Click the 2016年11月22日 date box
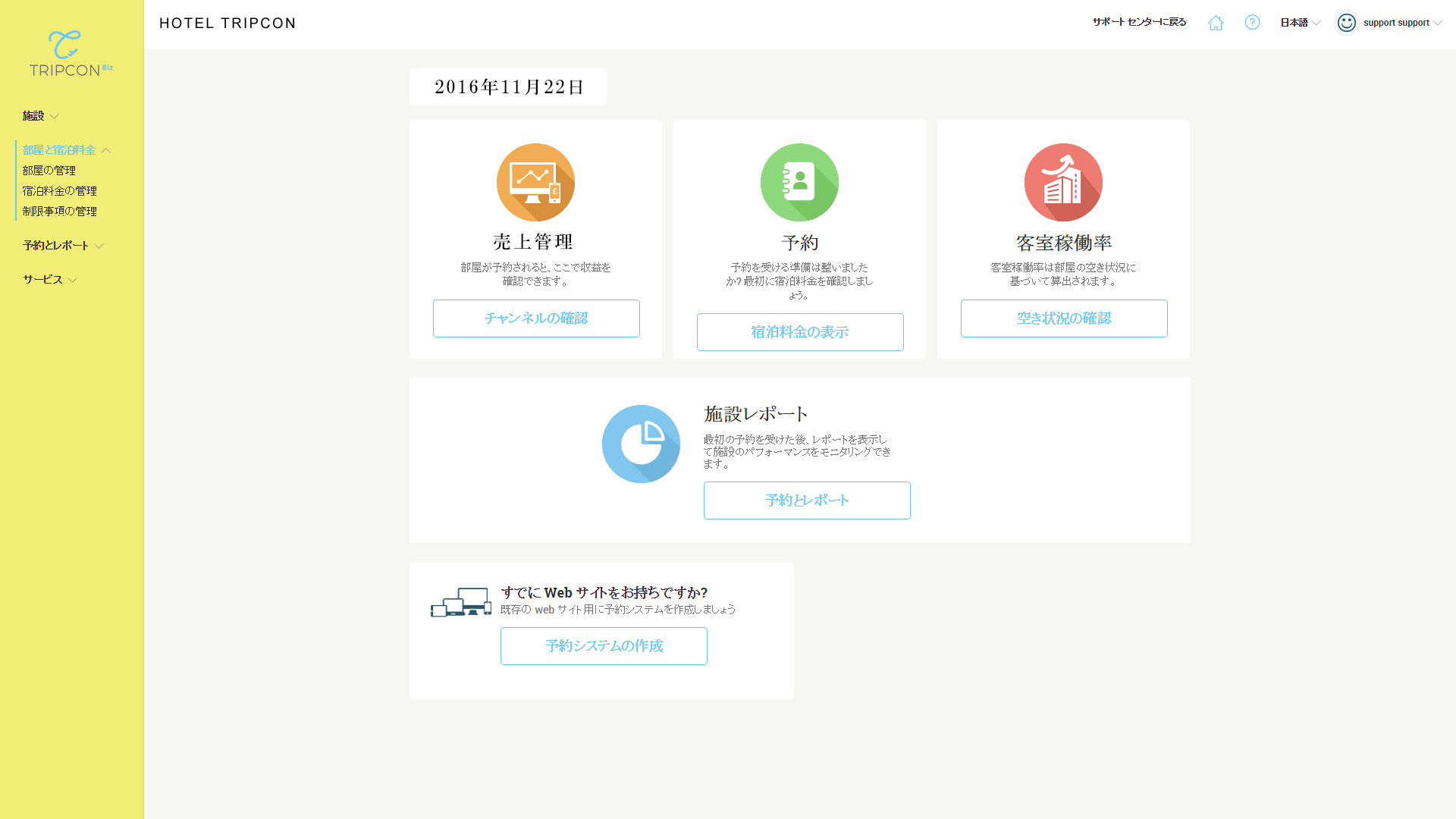The width and height of the screenshot is (1456, 819). click(x=508, y=86)
